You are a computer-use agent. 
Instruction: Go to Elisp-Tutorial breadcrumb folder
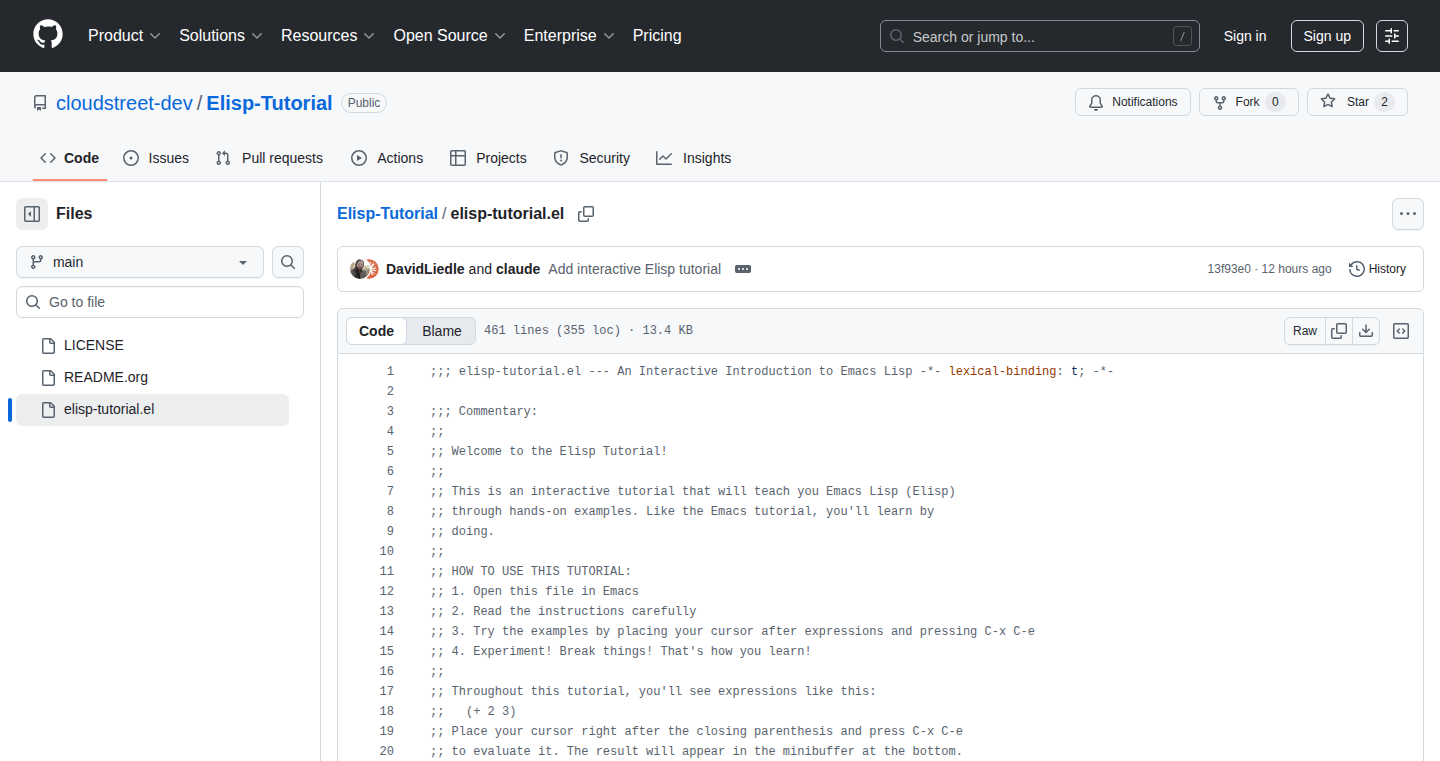point(387,214)
